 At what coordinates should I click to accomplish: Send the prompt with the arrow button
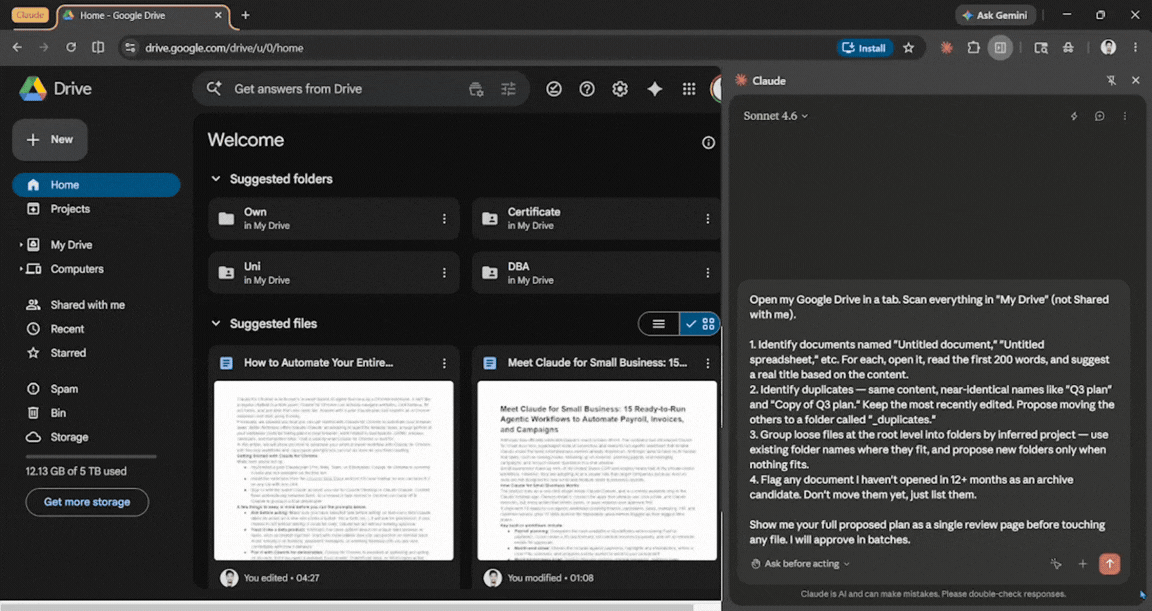(1109, 563)
